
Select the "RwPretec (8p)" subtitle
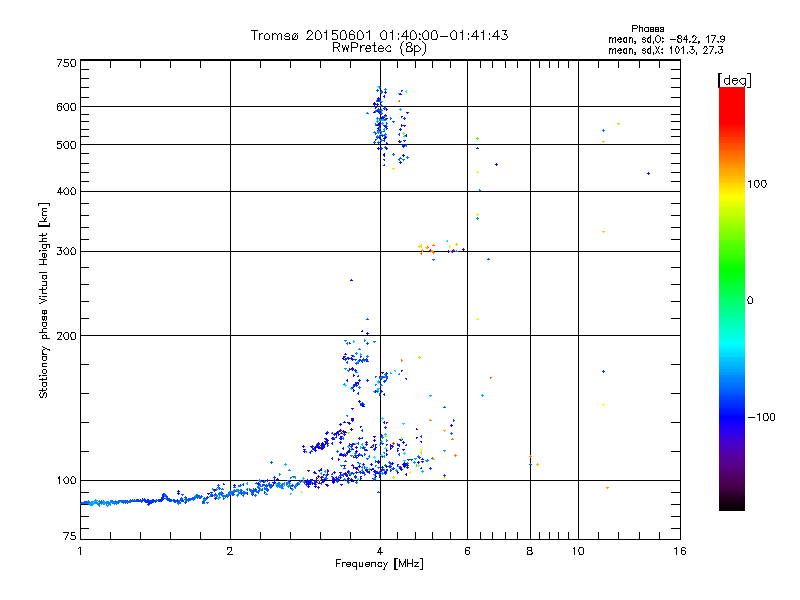[x=379, y=48]
